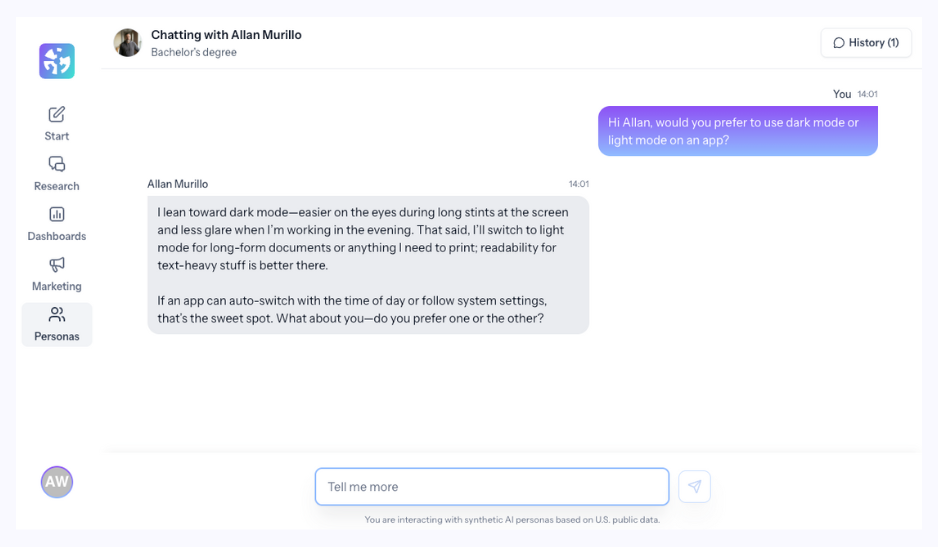Click your purple dark mode question bubble

(x=737, y=131)
